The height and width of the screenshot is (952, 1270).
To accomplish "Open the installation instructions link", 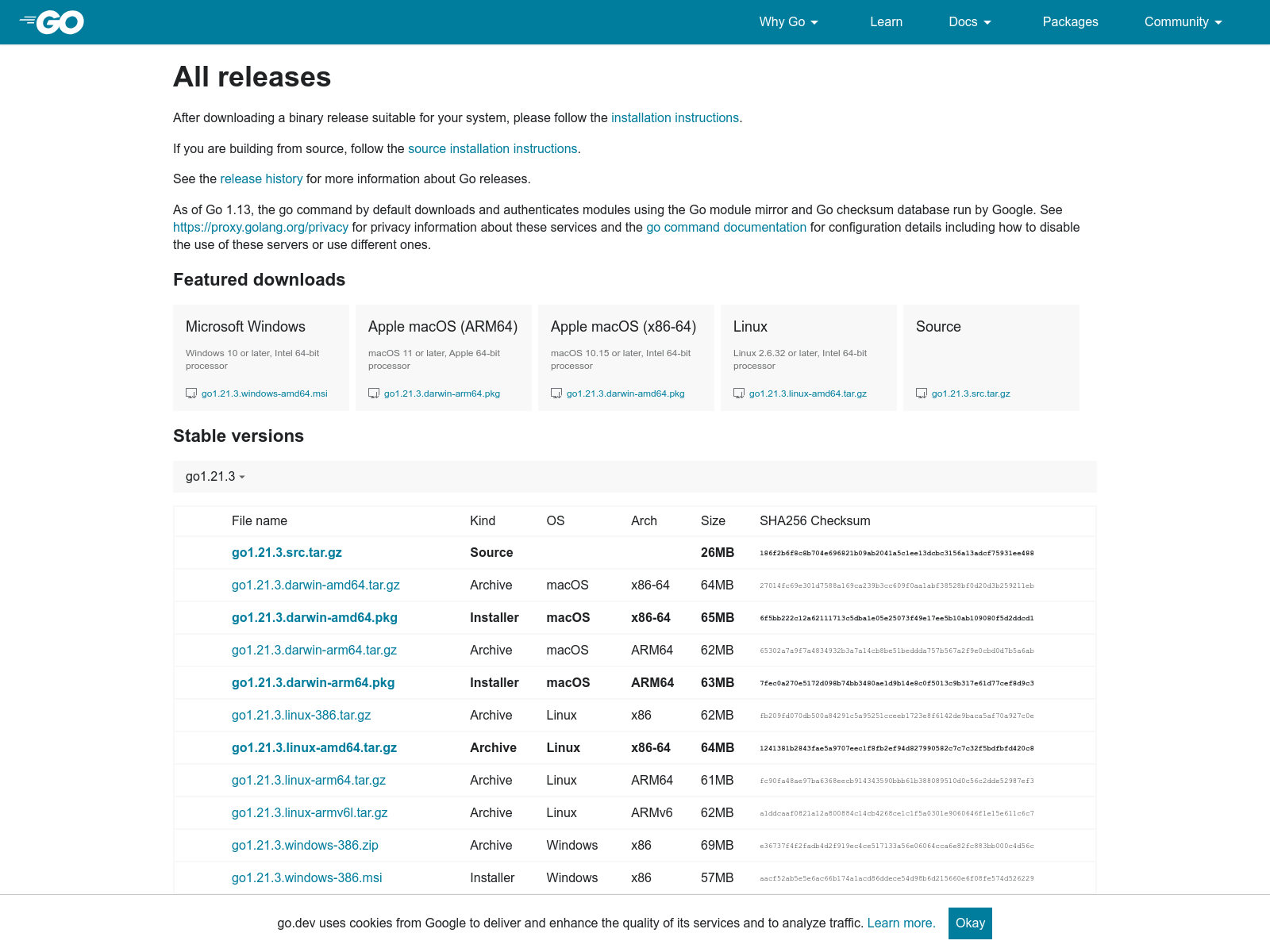I will (x=675, y=117).
